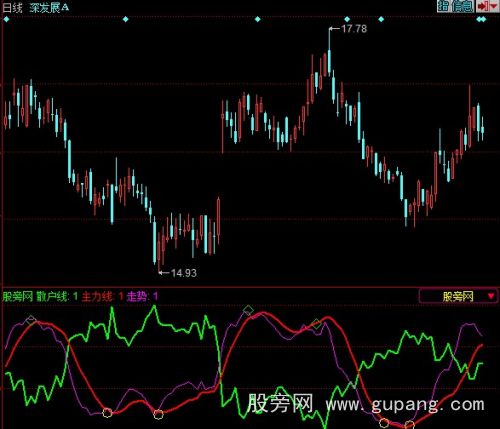Click cyan diamond marker just left of 17.78 peak
The height and width of the screenshot is (429, 500).
257,19
